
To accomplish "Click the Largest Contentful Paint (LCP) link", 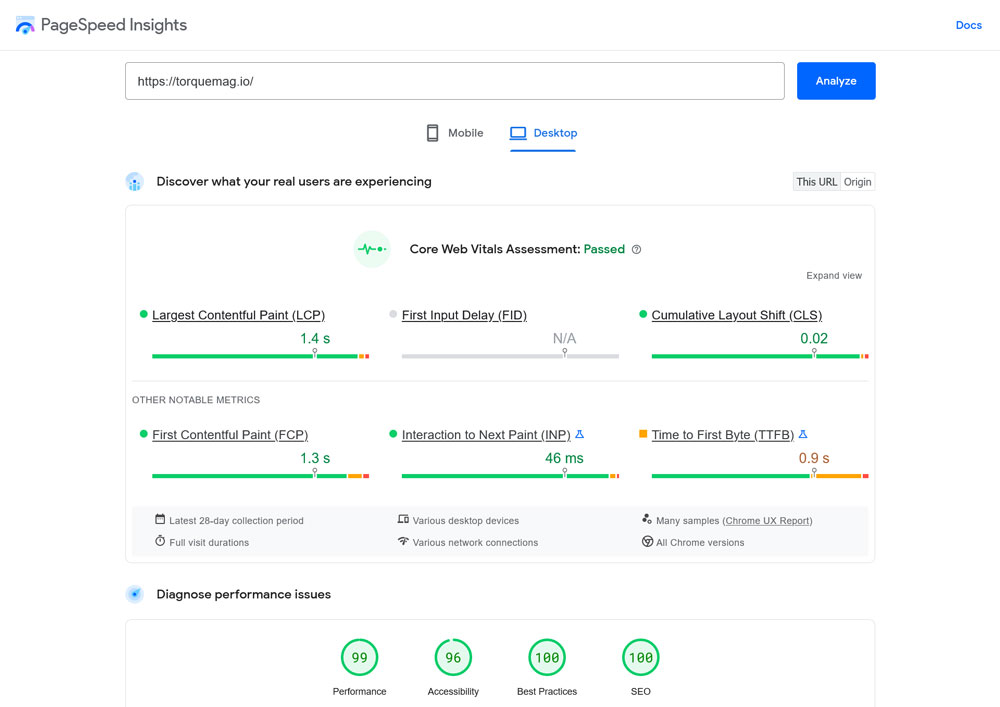I will point(238,315).
